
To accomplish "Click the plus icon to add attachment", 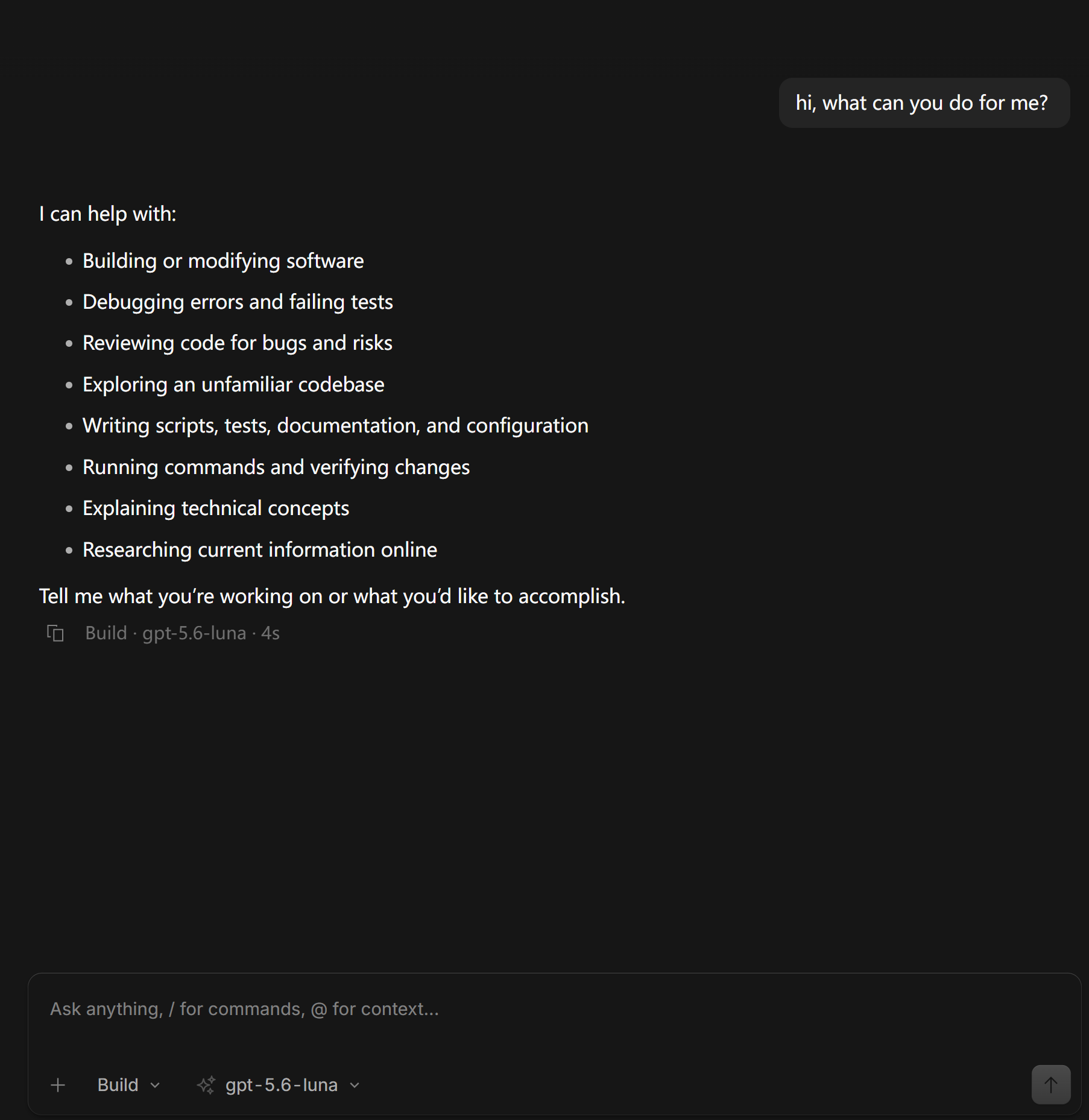I will (58, 1085).
